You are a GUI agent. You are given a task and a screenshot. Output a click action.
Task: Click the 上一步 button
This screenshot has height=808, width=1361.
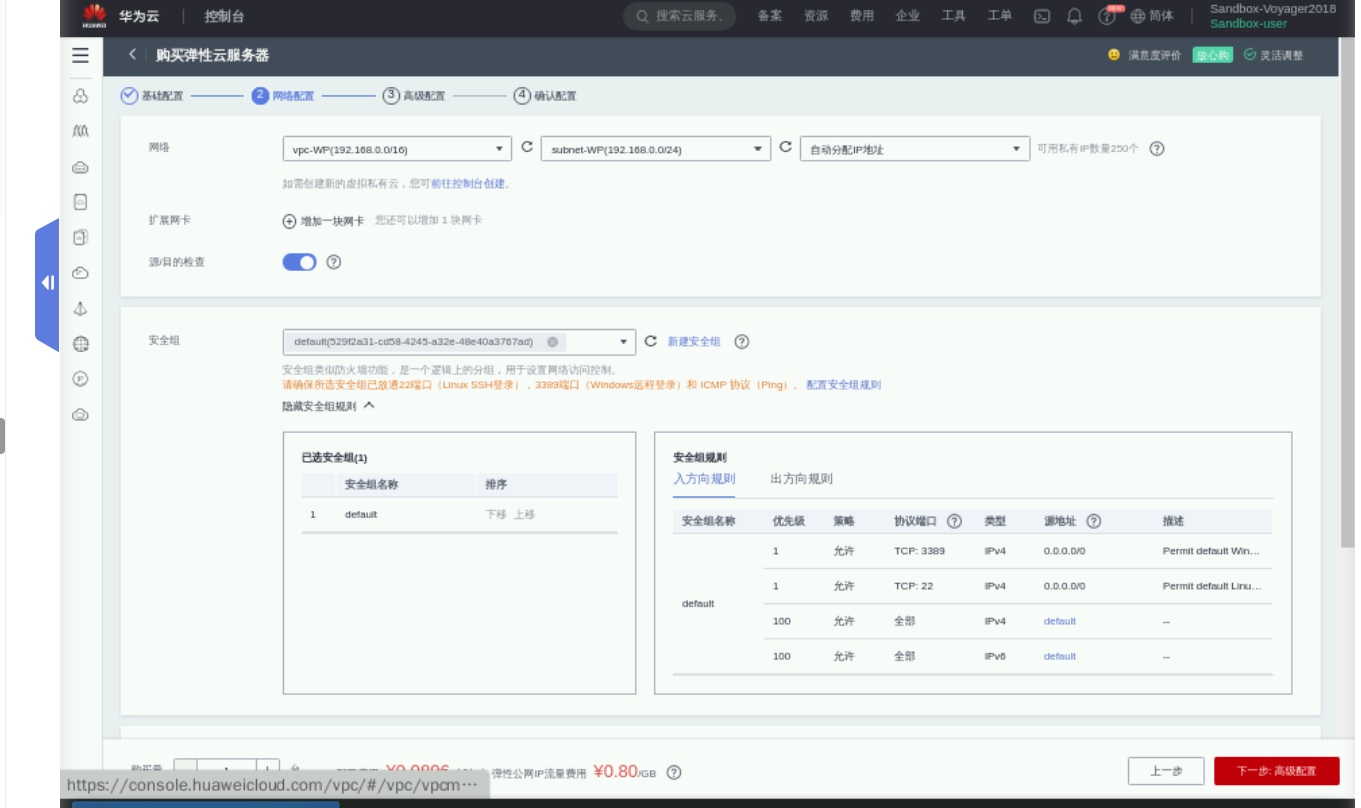[1166, 771]
